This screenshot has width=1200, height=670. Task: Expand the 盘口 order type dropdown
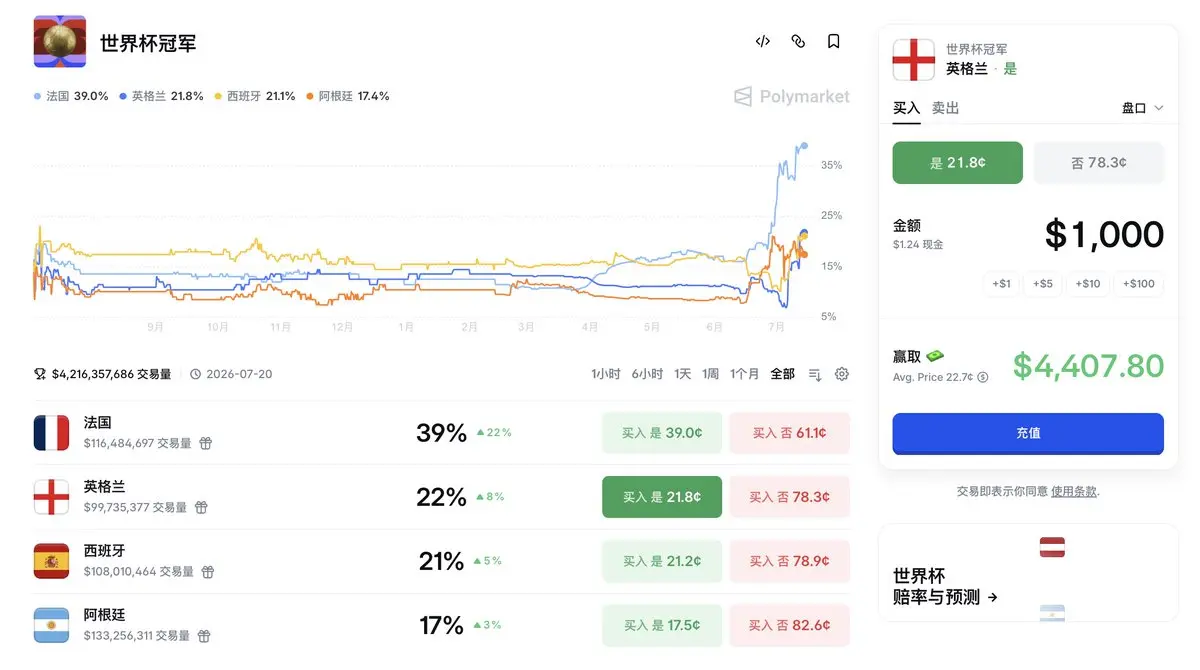(1143, 108)
